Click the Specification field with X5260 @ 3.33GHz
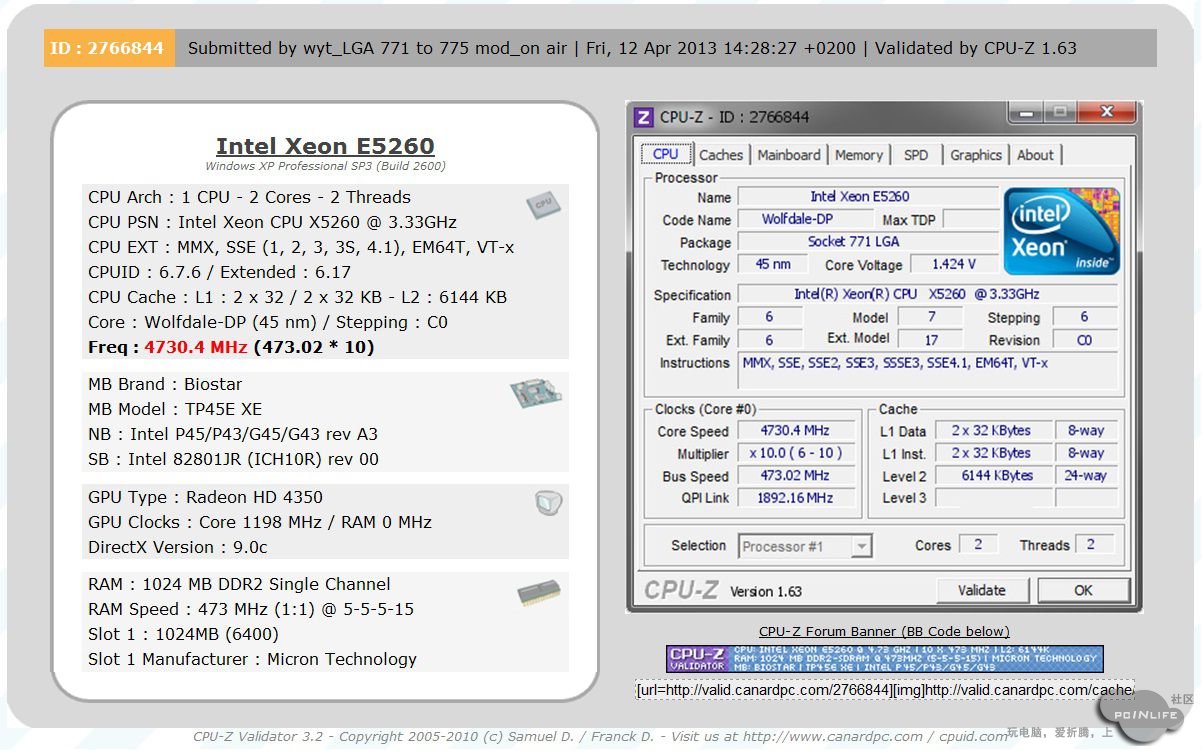 927,294
